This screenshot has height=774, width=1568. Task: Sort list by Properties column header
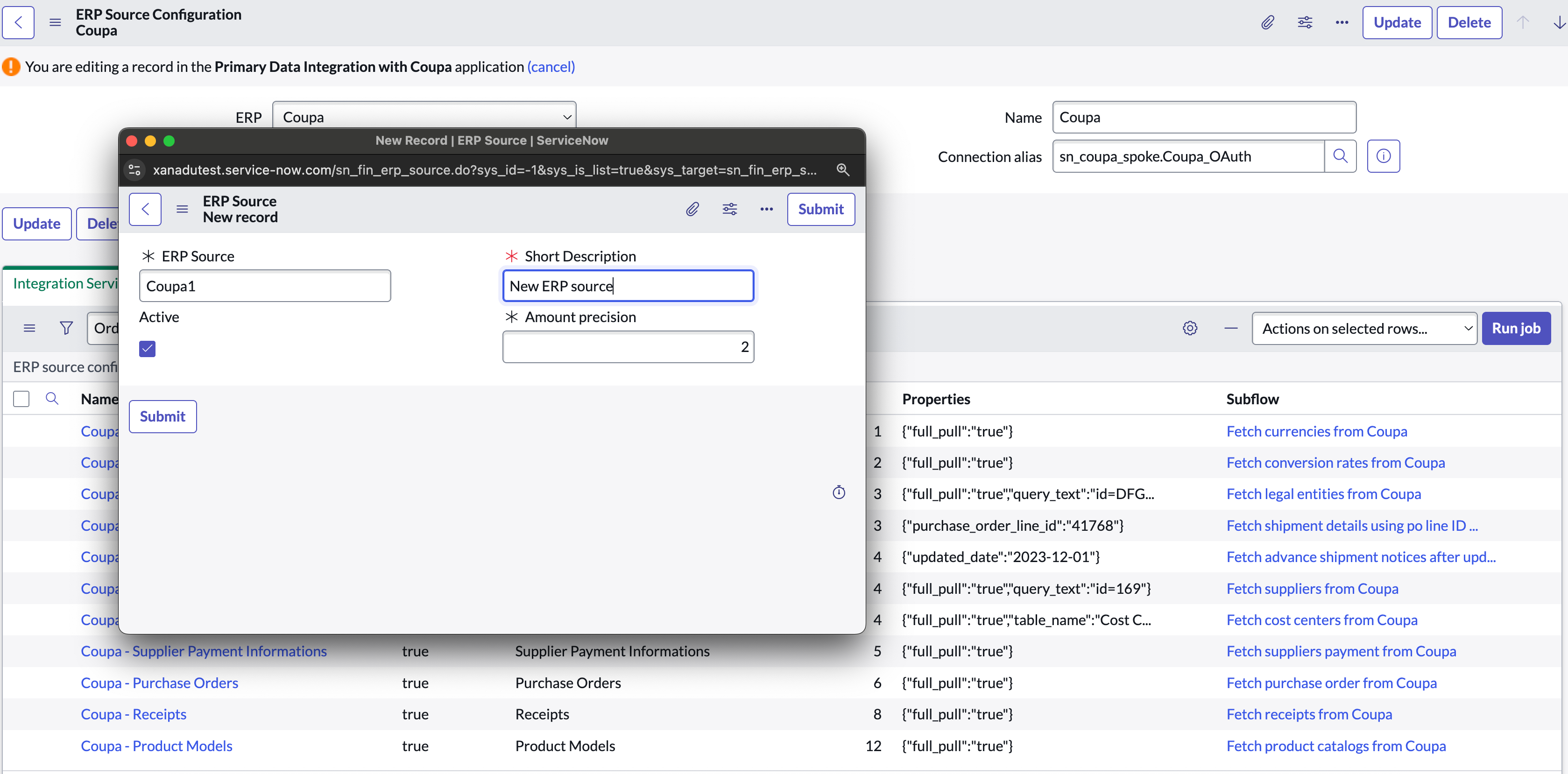point(936,399)
